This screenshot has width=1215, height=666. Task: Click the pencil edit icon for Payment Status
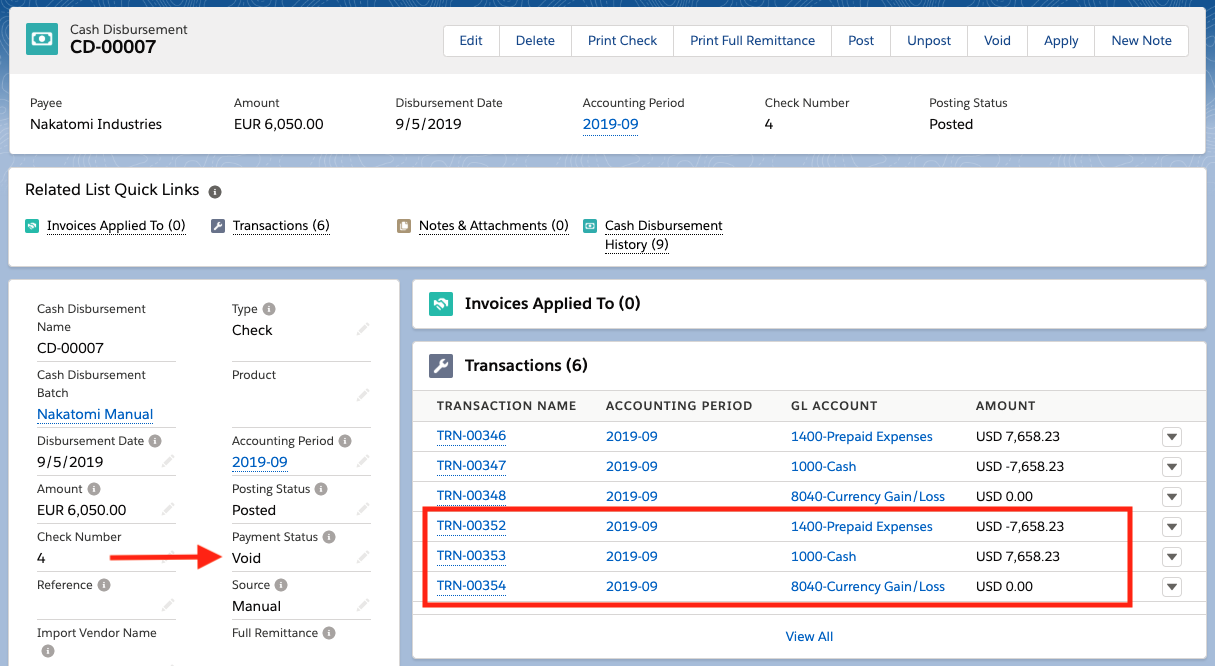[x=363, y=556]
